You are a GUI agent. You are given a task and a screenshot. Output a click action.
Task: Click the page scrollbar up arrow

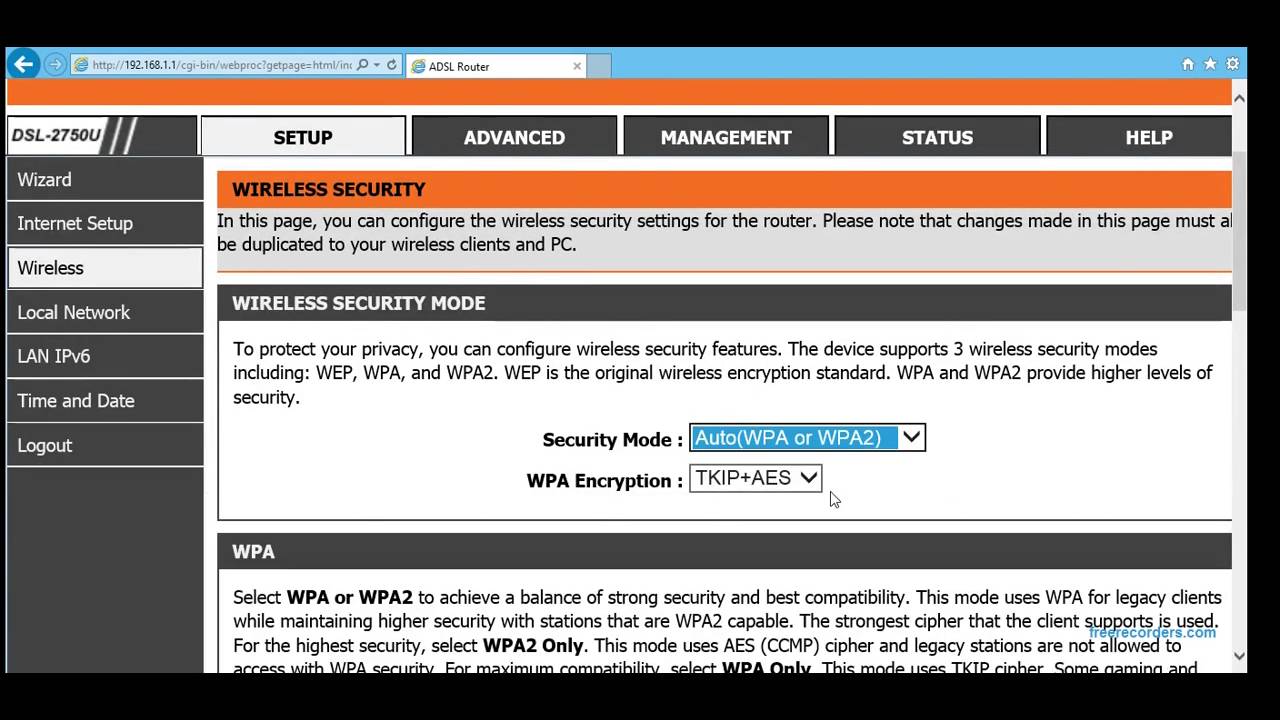click(1239, 98)
